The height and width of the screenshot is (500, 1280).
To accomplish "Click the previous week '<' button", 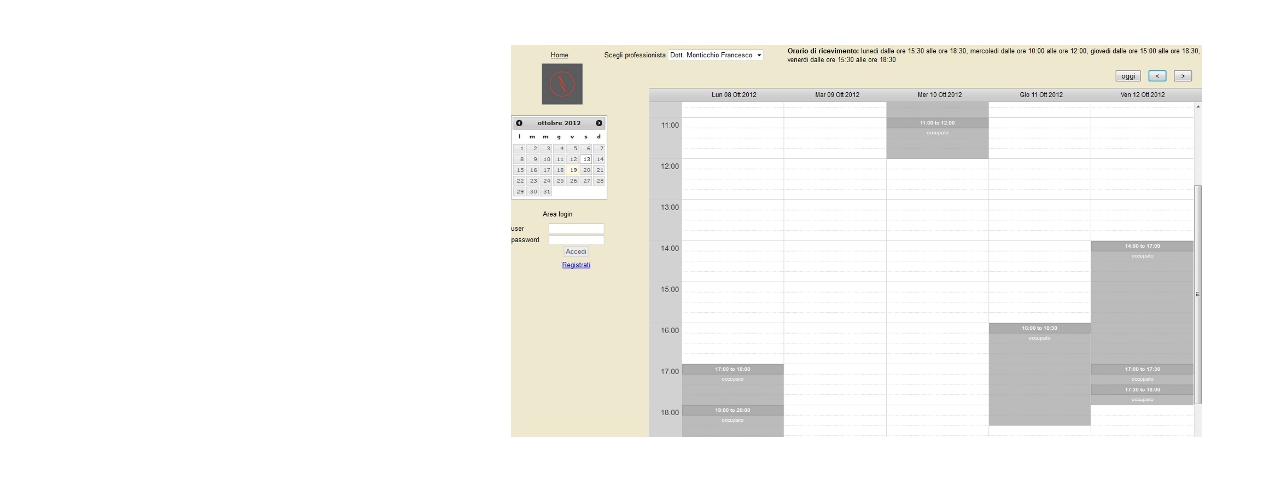I will point(1157,76).
